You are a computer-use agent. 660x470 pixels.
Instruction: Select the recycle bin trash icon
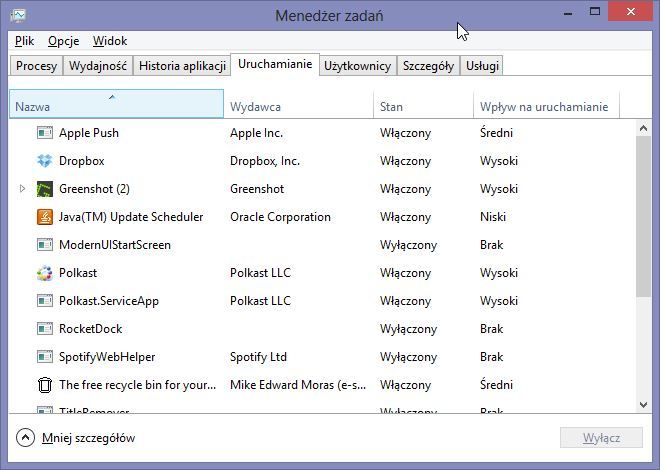click(x=45, y=385)
